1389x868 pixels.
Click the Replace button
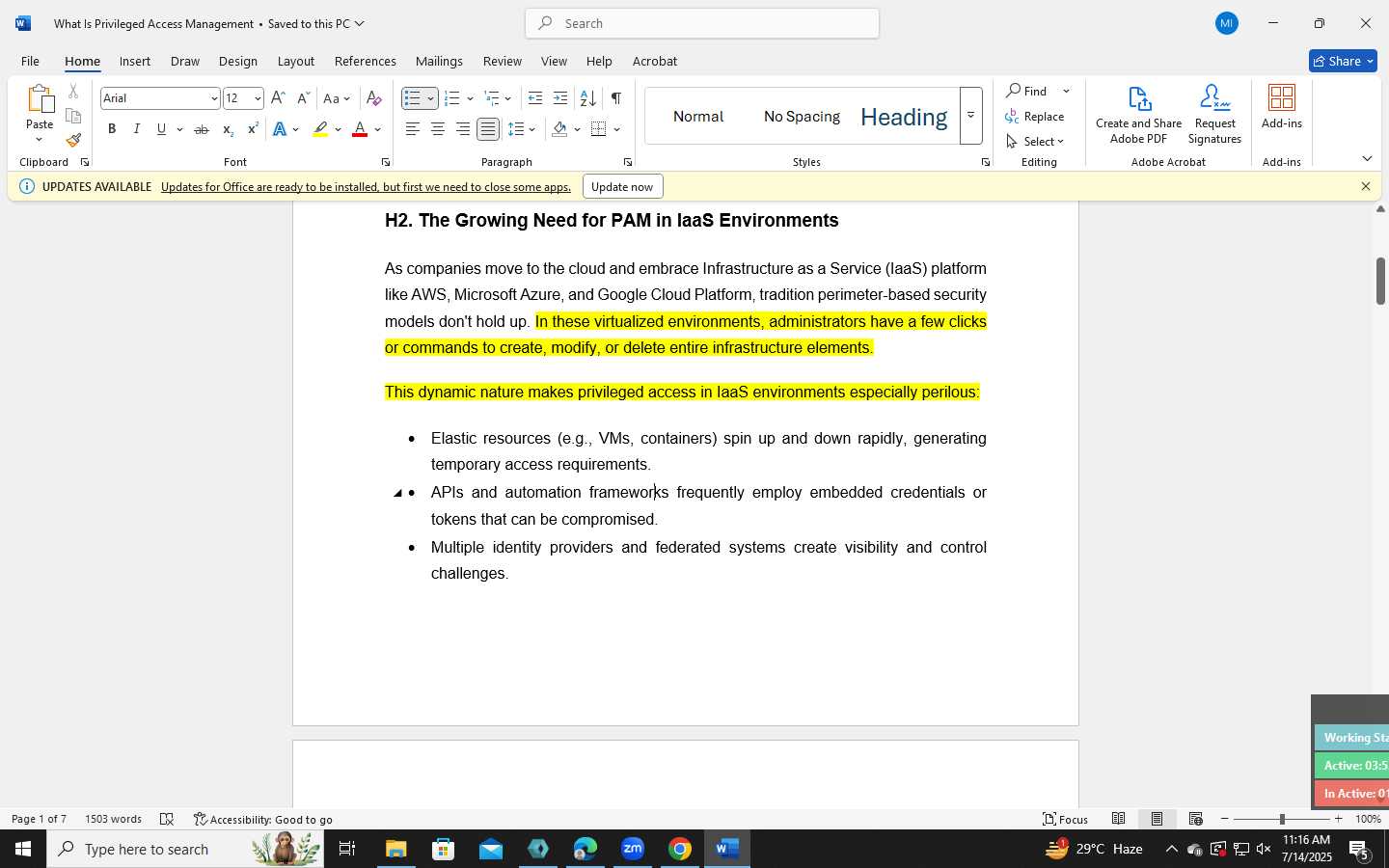(1034, 116)
